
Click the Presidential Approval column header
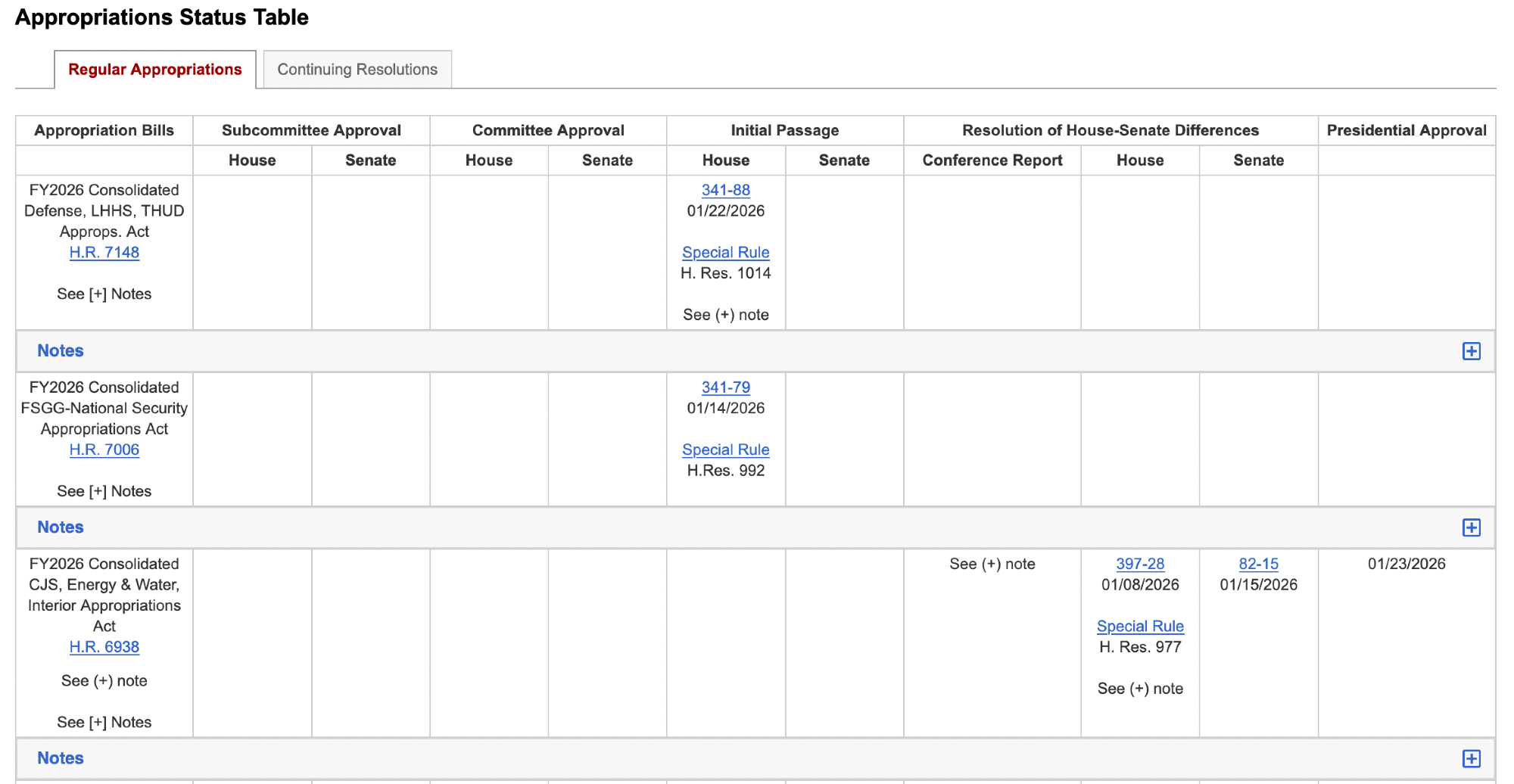[1407, 130]
